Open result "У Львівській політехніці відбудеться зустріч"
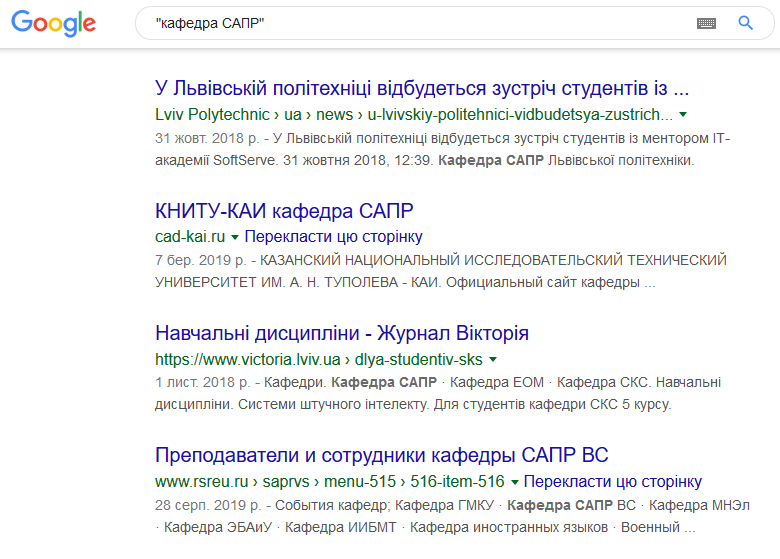 422,88
